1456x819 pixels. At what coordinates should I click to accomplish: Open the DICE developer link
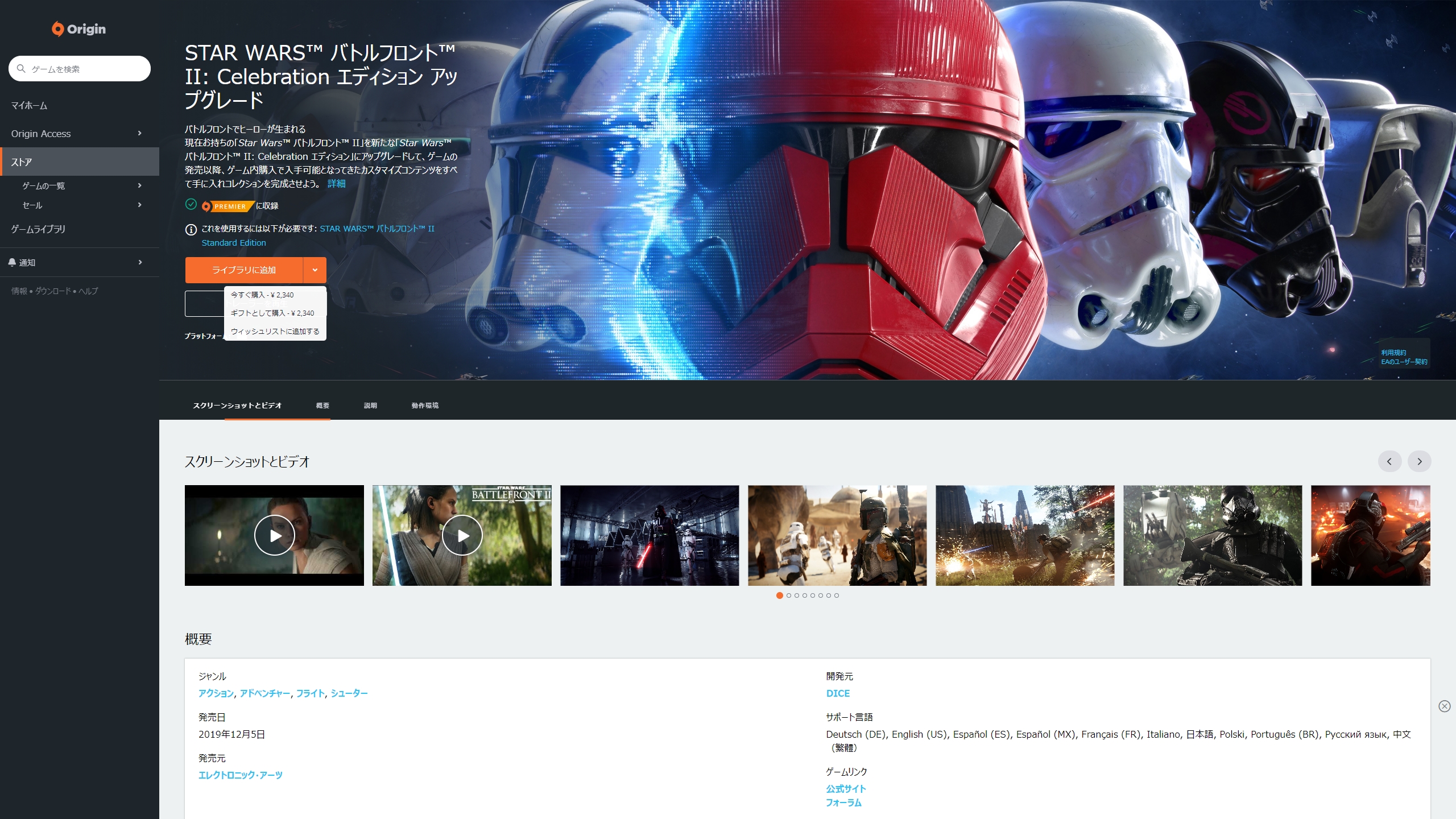click(838, 693)
